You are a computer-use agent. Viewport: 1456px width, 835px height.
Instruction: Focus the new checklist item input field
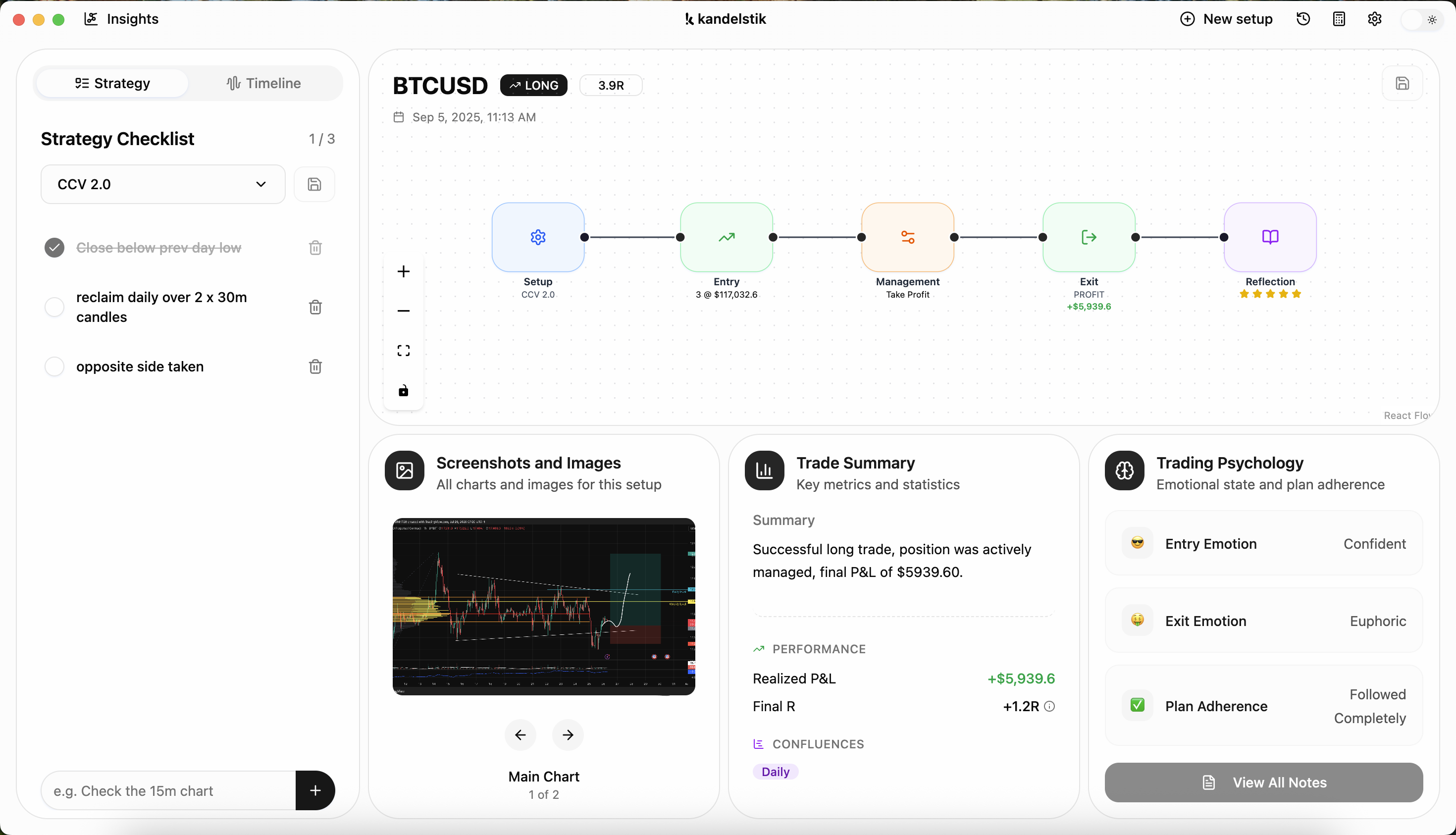[x=168, y=790]
